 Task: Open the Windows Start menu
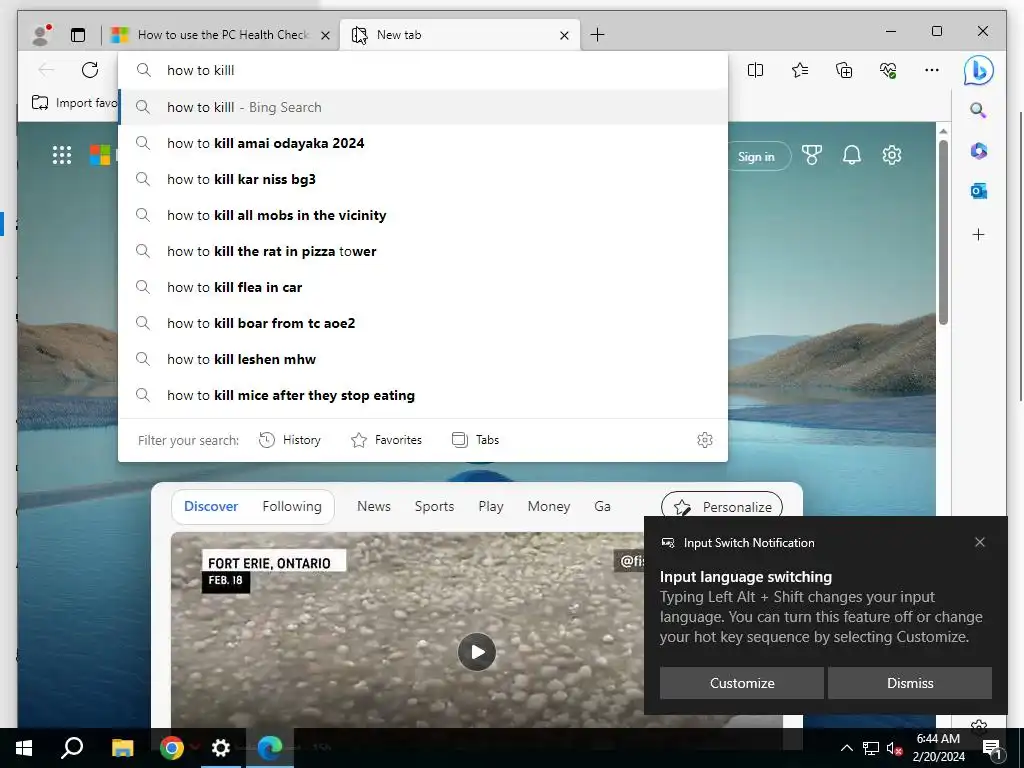[x=24, y=748]
